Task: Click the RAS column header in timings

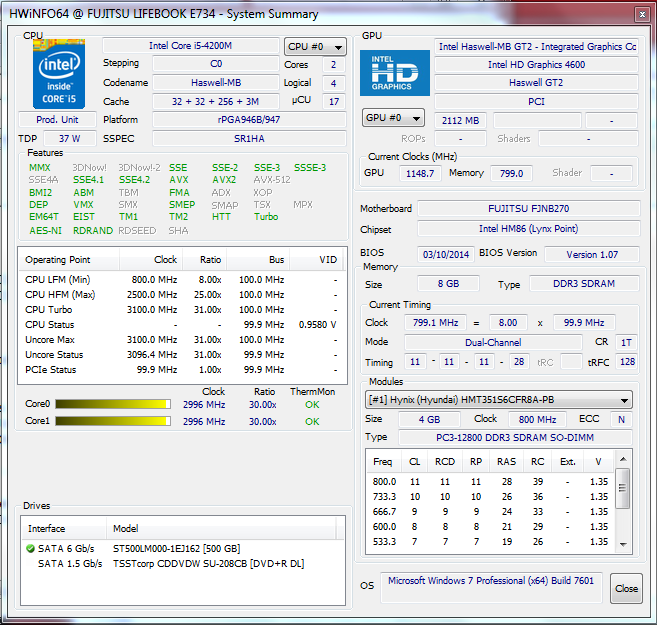Action: click(x=506, y=462)
